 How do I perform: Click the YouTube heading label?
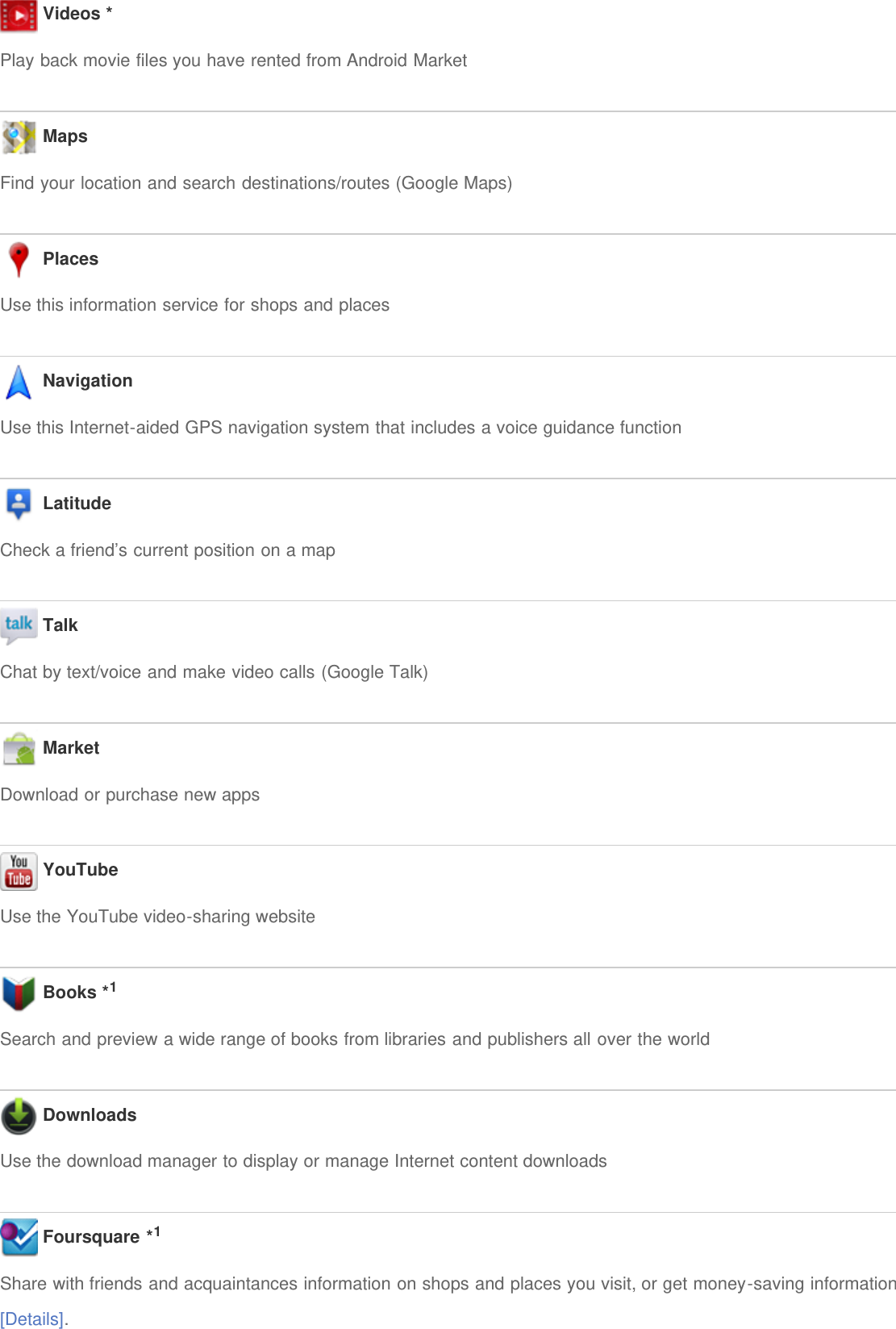click(x=81, y=870)
